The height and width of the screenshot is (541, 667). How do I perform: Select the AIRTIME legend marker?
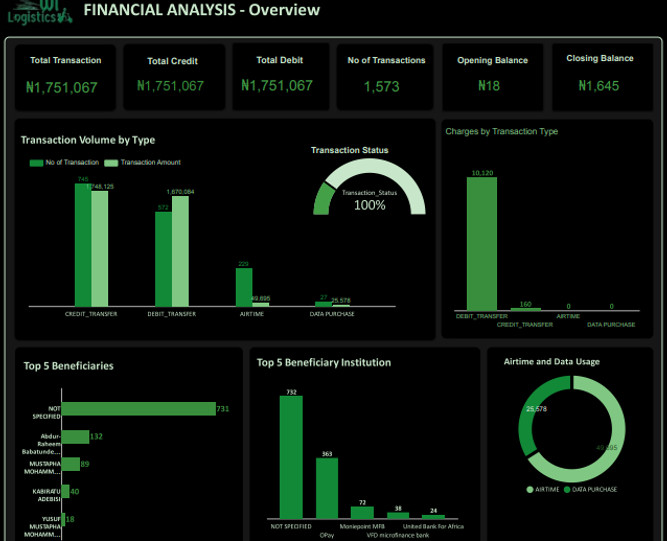click(x=530, y=490)
